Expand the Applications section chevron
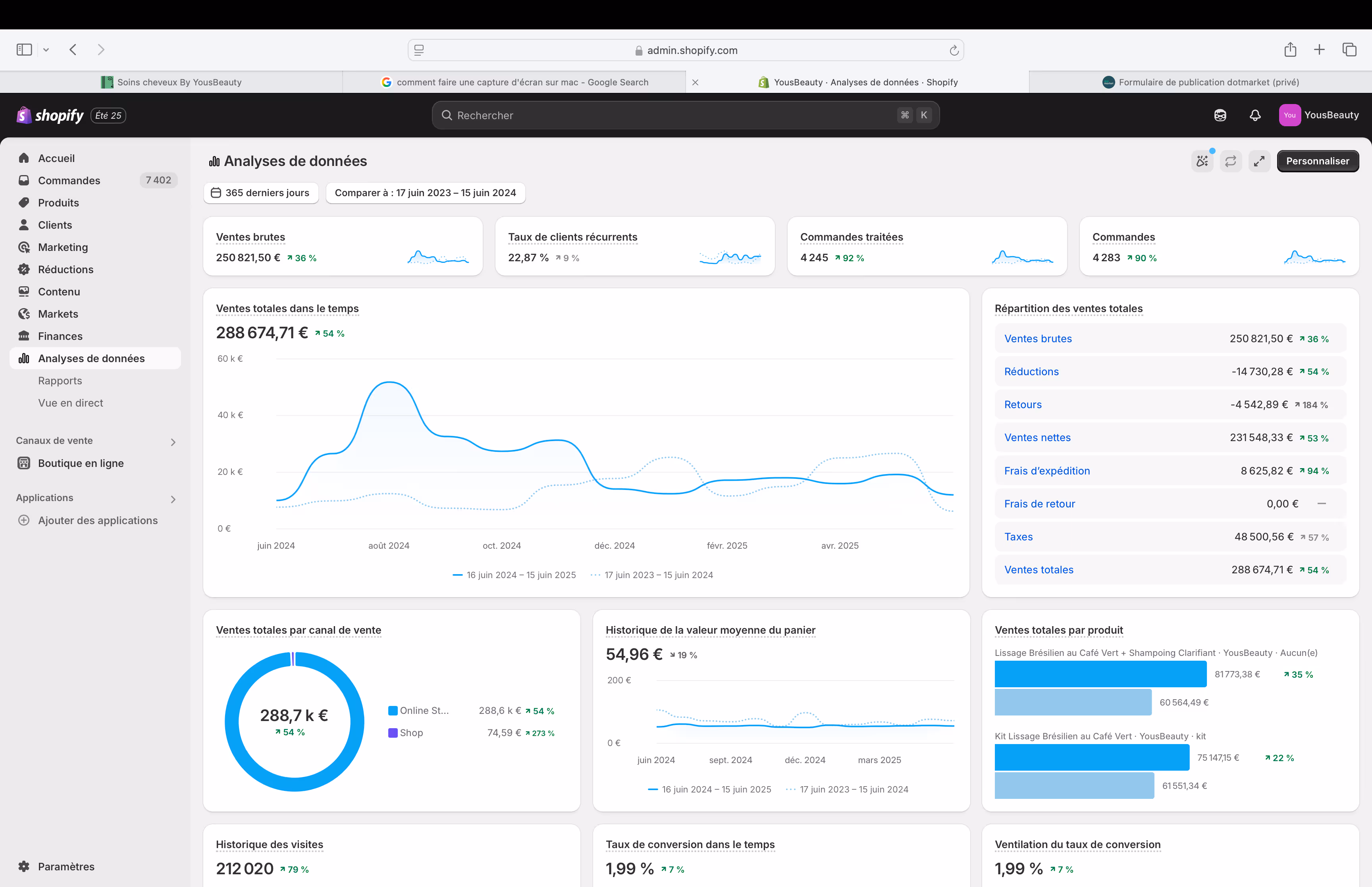 (x=173, y=499)
